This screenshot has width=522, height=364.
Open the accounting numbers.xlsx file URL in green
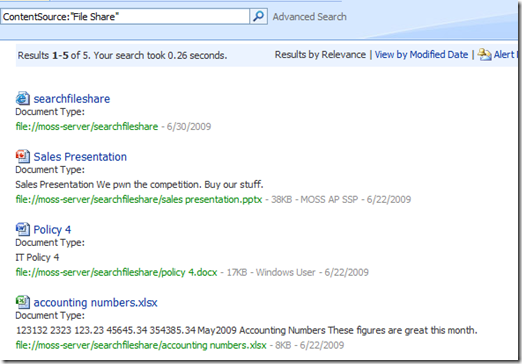click(x=141, y=345)
